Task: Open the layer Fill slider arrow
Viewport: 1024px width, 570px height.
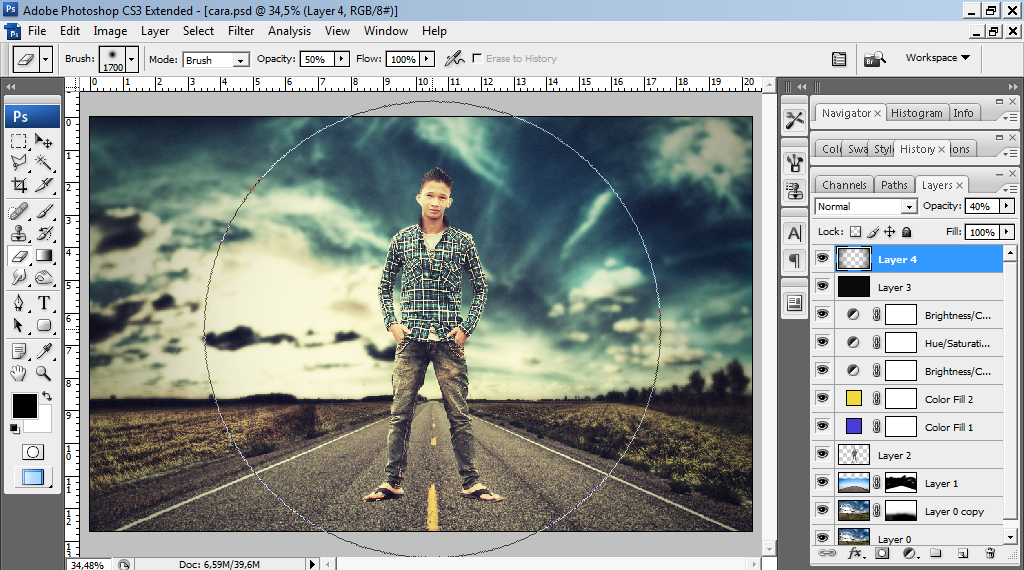Action: pos(1006,232)
